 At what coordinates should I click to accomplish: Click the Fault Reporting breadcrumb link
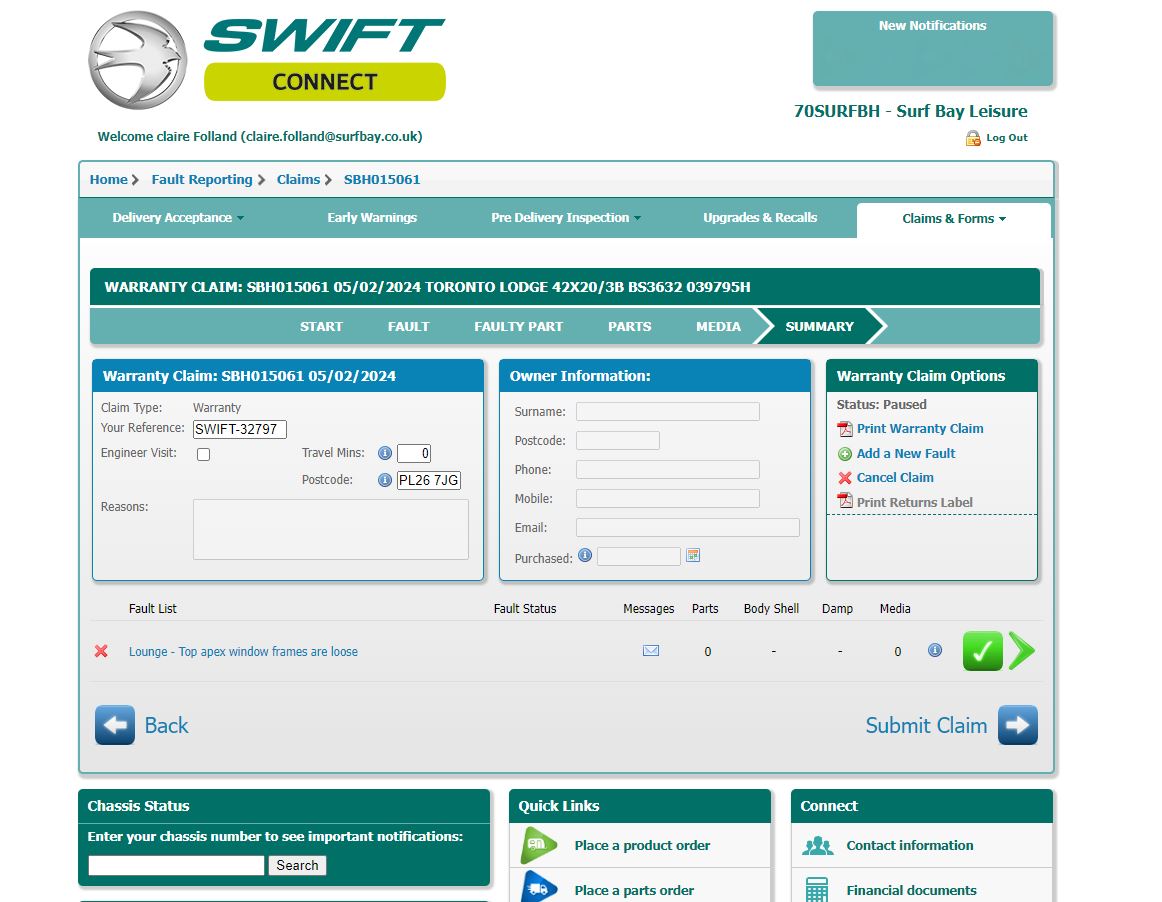tap(202, 179)
